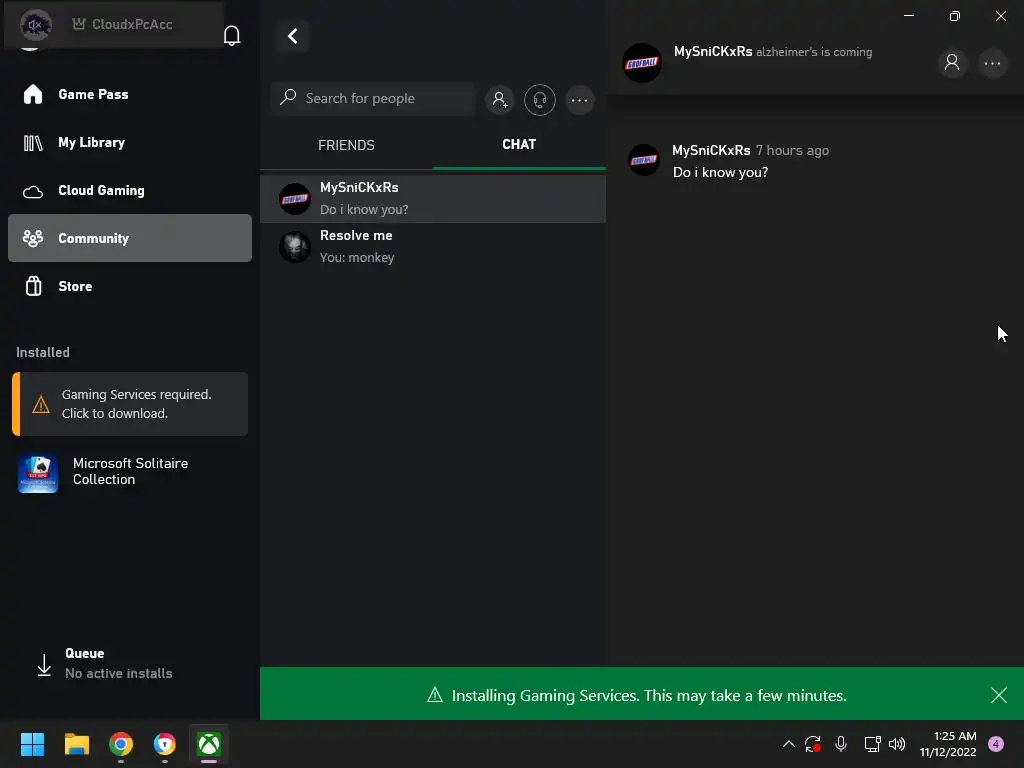Open Game Pass from the sidebar
This screenshot has height=768, width=1024.
pos(130,94)
